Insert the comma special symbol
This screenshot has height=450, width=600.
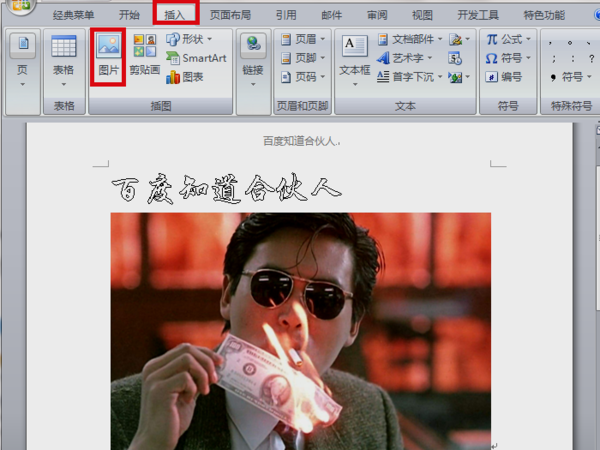[x=550, y=42]
